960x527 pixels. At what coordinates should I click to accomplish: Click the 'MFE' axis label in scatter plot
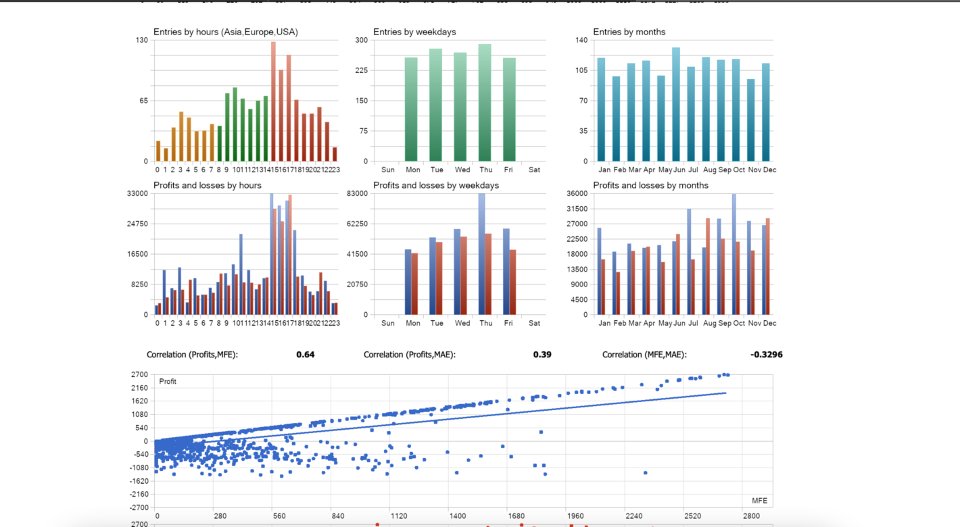pos(759,501)
